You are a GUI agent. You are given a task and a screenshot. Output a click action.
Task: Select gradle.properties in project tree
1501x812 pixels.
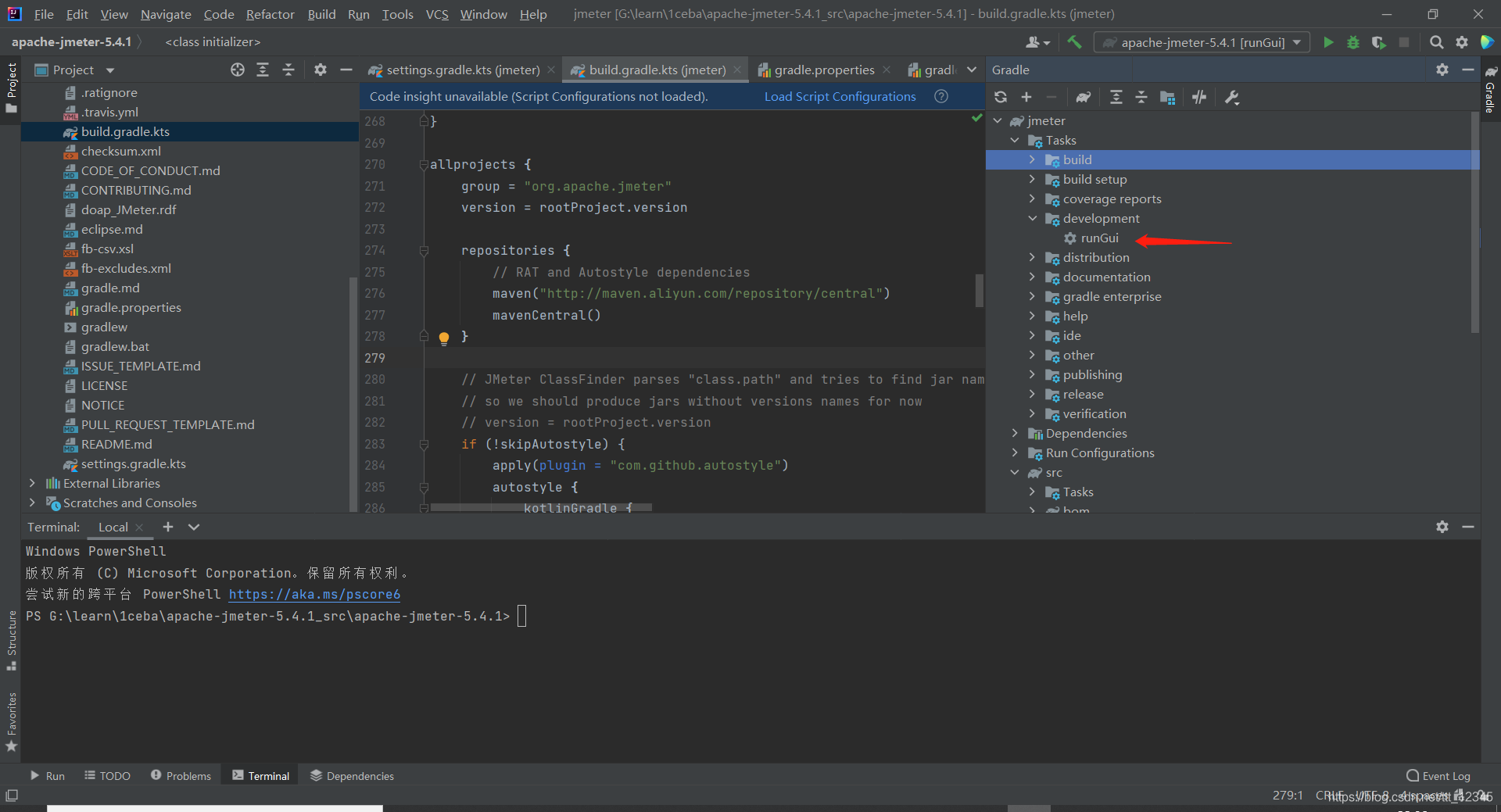(x=131, y=307)
